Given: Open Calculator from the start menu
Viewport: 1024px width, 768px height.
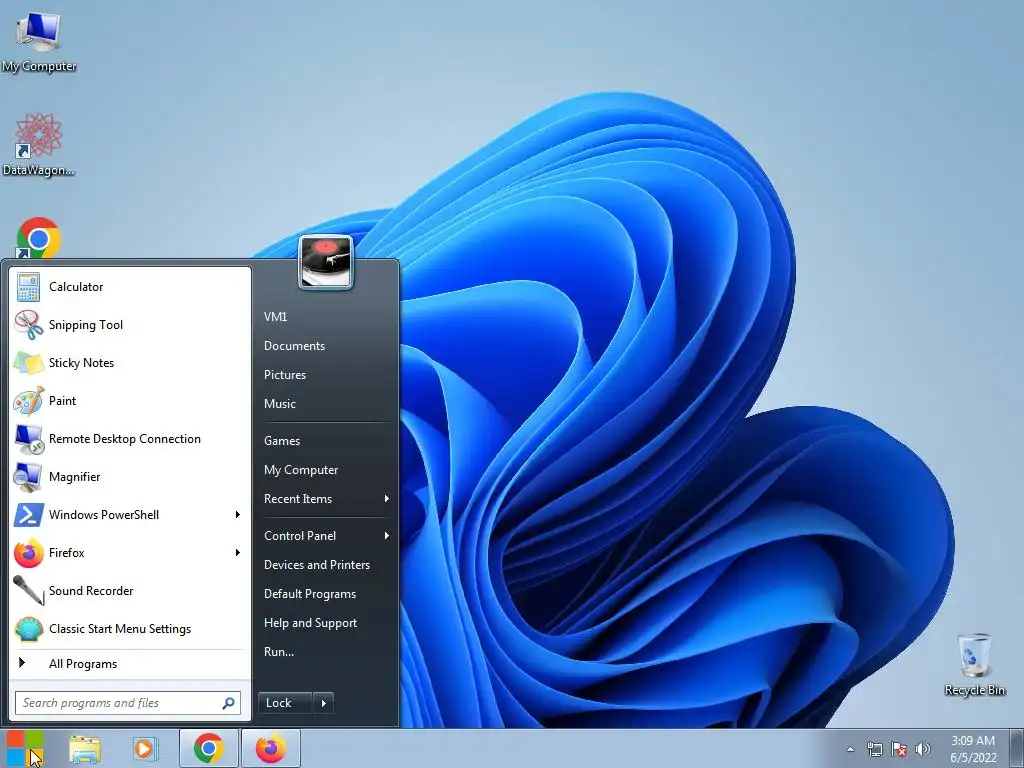Looking at the screenshot, I should coord(130,287).
